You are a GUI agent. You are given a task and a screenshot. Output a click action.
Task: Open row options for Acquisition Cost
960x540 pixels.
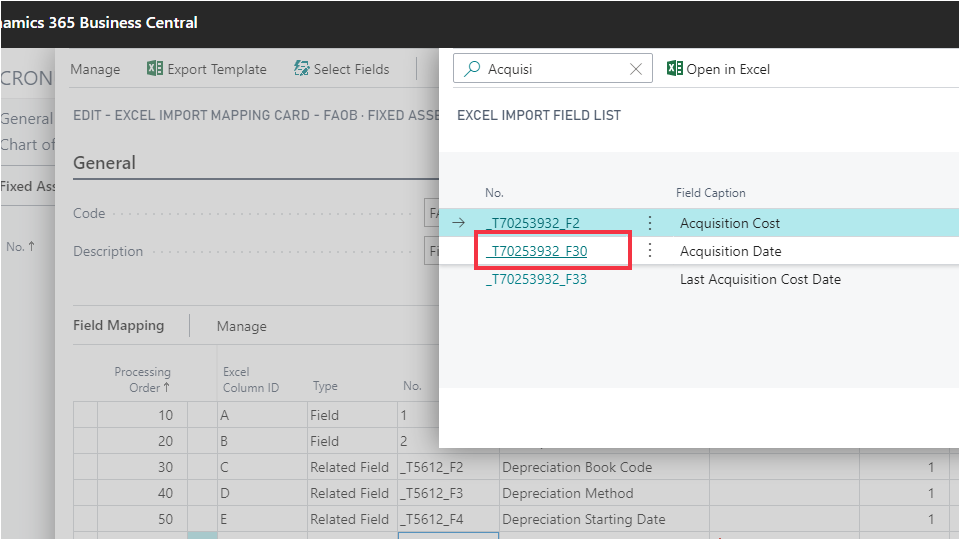tap(650, 223)
